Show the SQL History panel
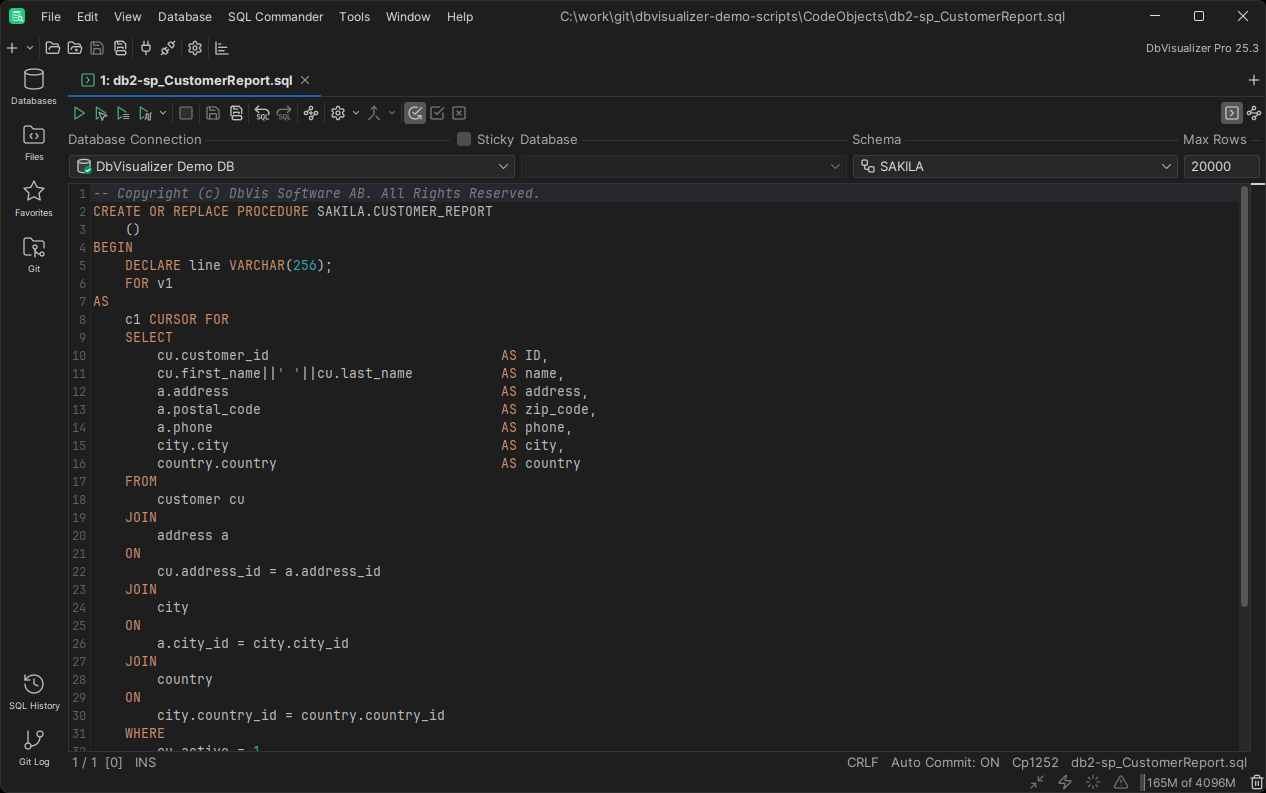 [x=33, y=691]
